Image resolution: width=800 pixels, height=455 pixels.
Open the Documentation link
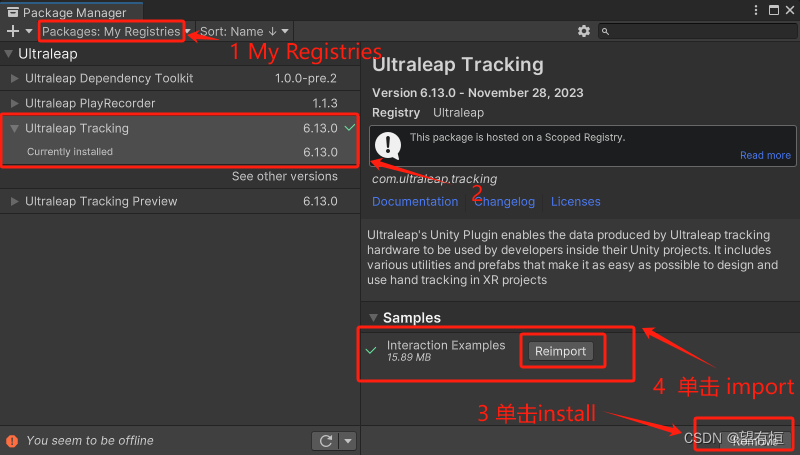tap(415, 201)
